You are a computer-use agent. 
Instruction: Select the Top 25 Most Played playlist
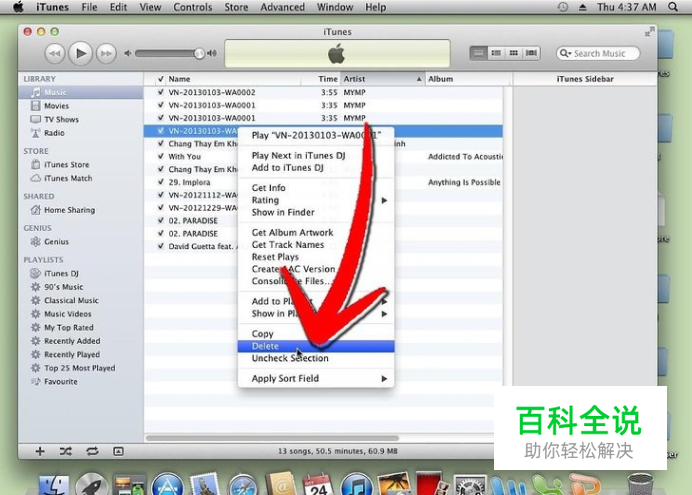click(81, 368)
